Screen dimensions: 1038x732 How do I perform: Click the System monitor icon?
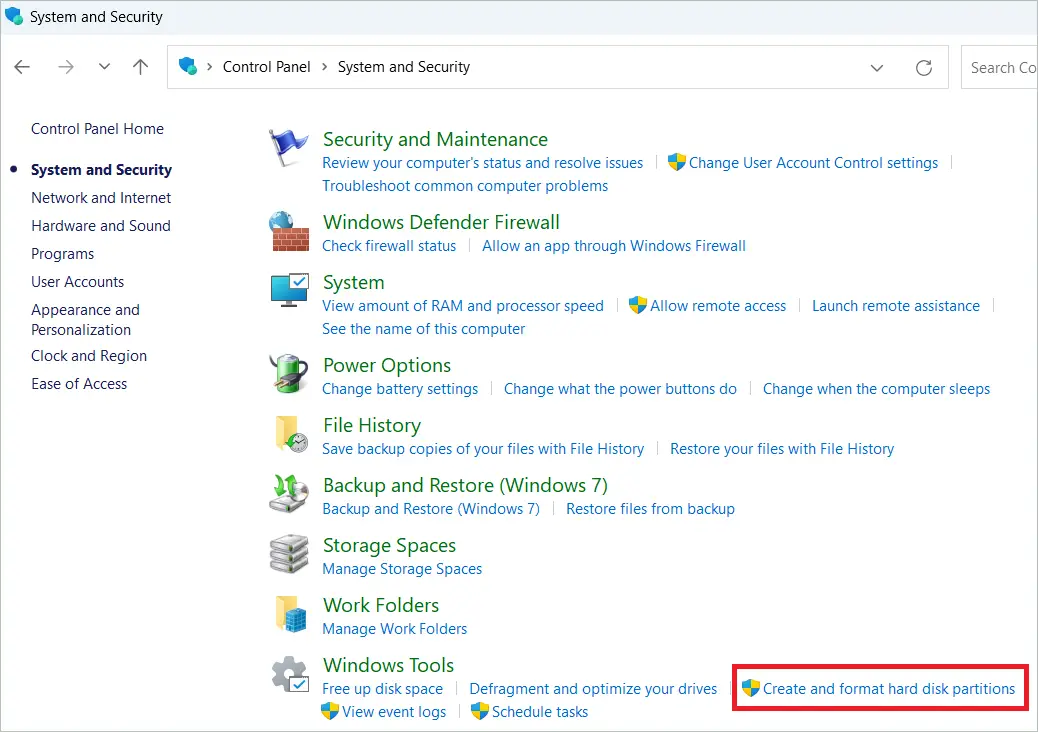(x=289, y=290)
